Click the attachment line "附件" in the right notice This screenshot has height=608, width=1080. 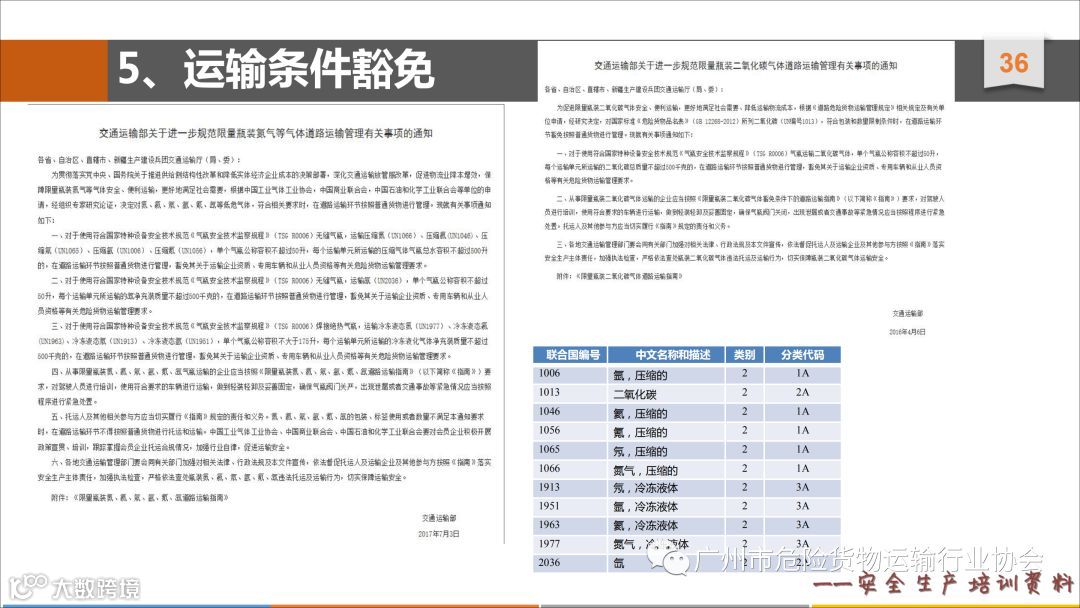click(x=620, y=276)
